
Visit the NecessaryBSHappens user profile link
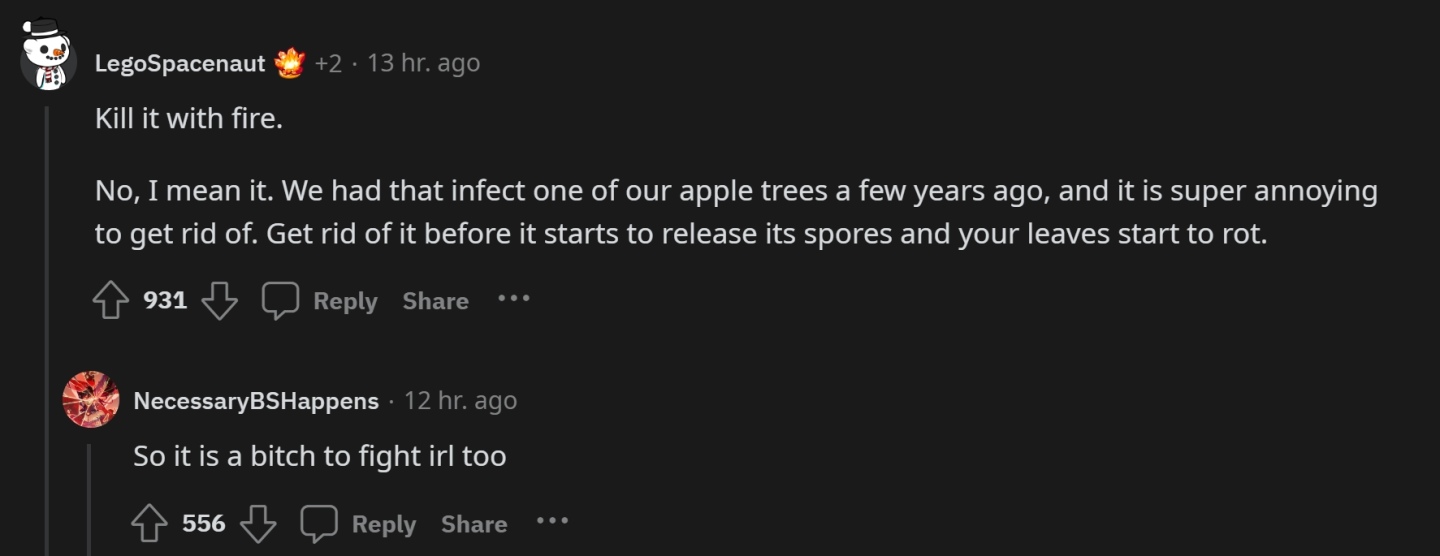point(256,402)
